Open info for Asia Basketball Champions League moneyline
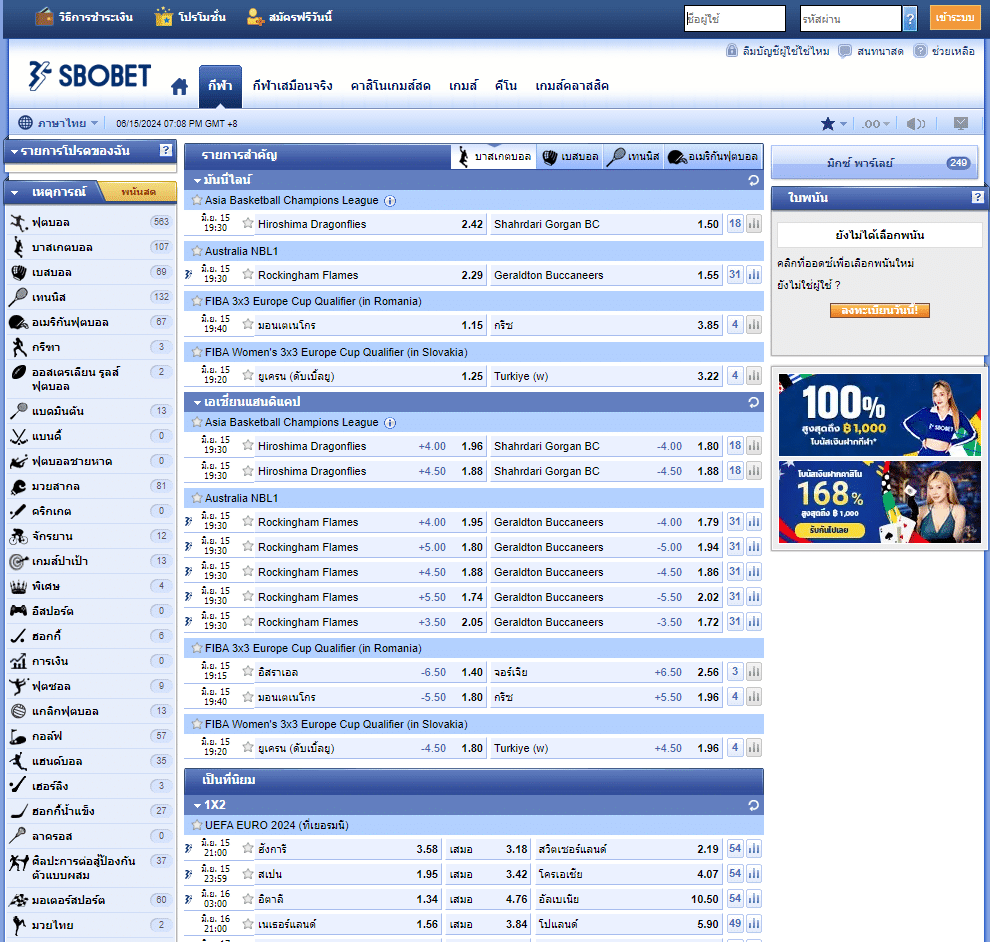This screenshot has width=990, height=942. pyautogui.click(x=390, y=201)
